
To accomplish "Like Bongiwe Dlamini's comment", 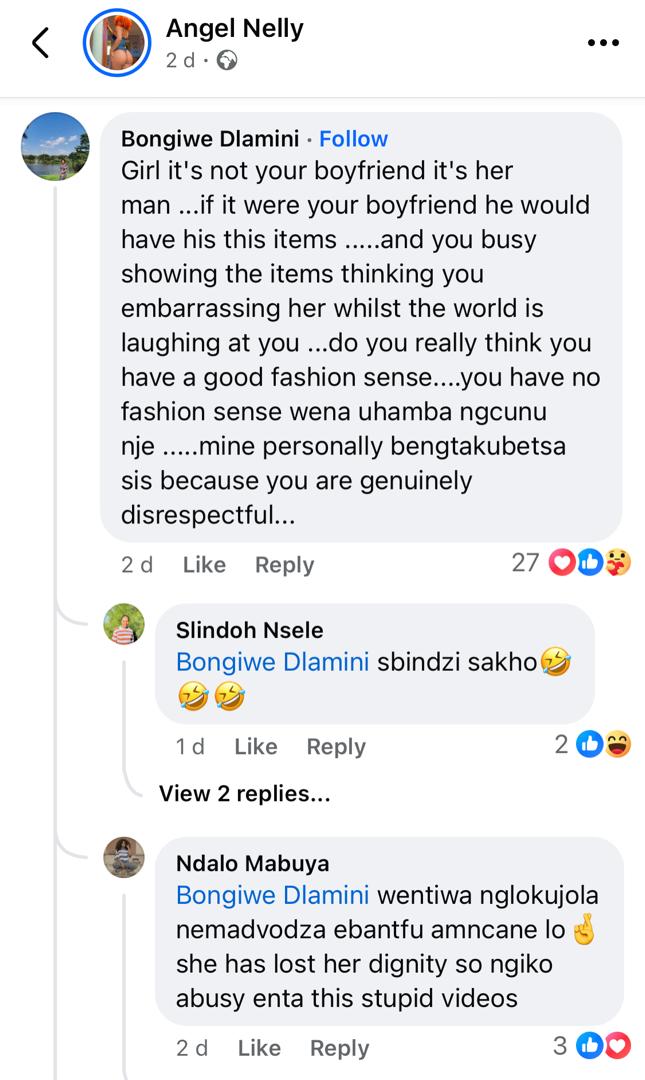I will point(204,565).
